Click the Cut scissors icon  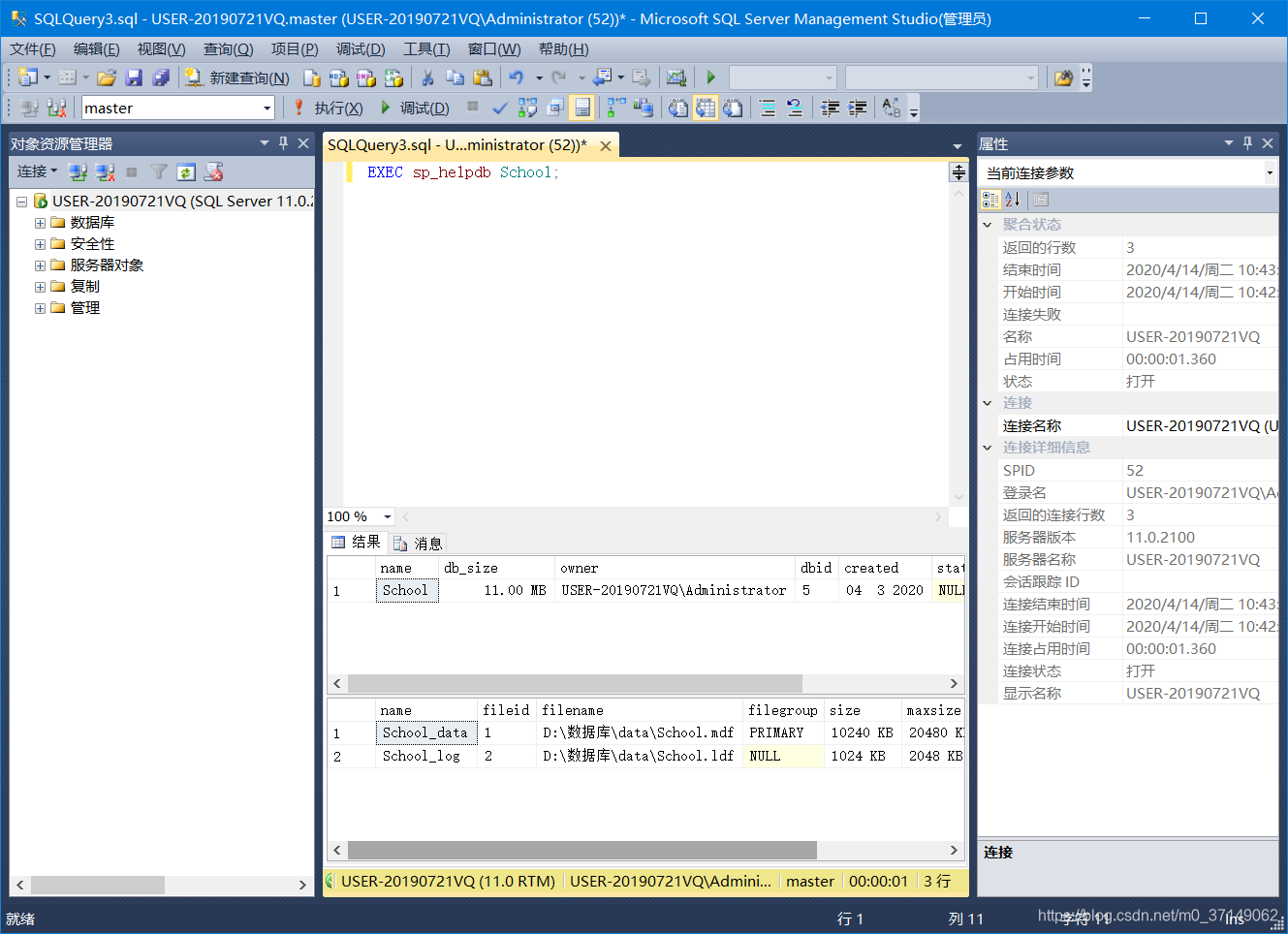click(x=427, y=78)
